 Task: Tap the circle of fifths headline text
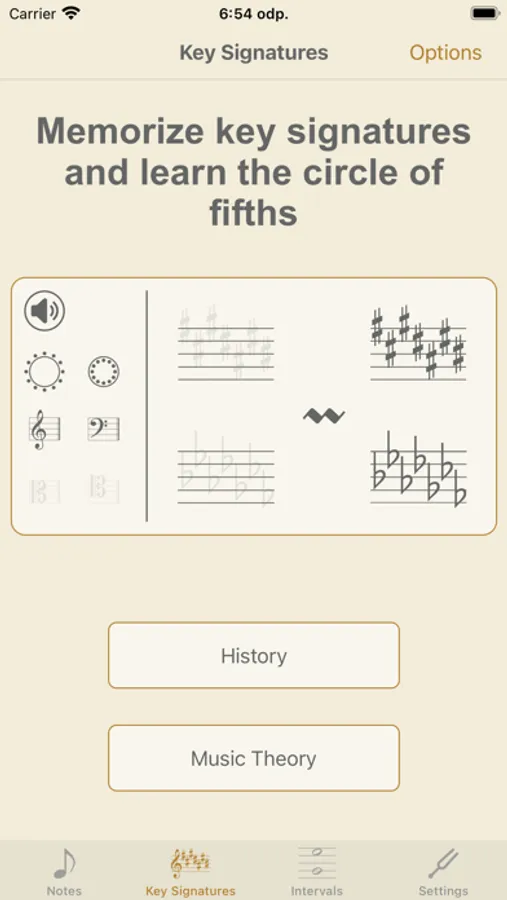coord(254,171)
